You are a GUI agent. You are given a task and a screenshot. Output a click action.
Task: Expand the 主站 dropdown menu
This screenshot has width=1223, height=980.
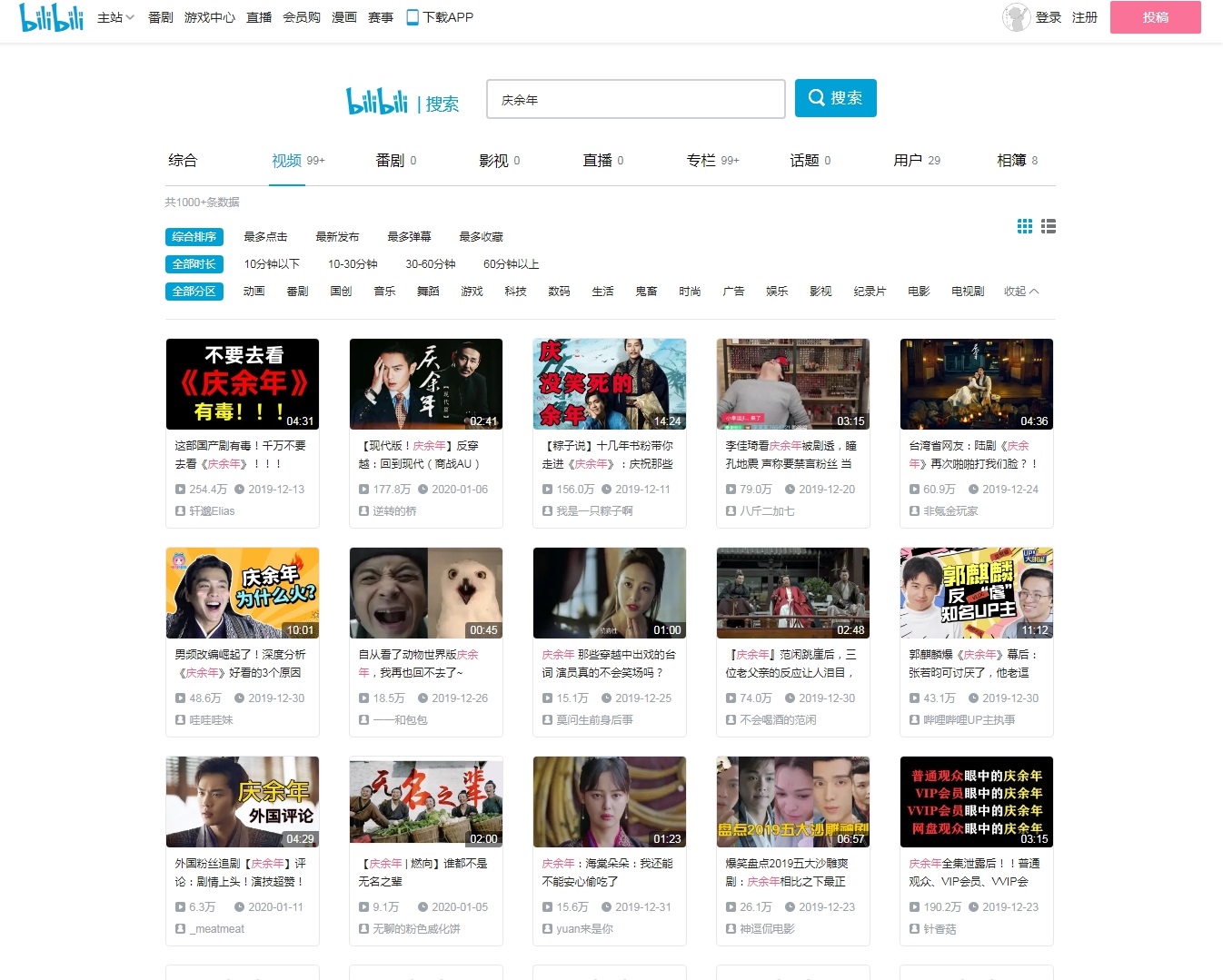(115, 17)
